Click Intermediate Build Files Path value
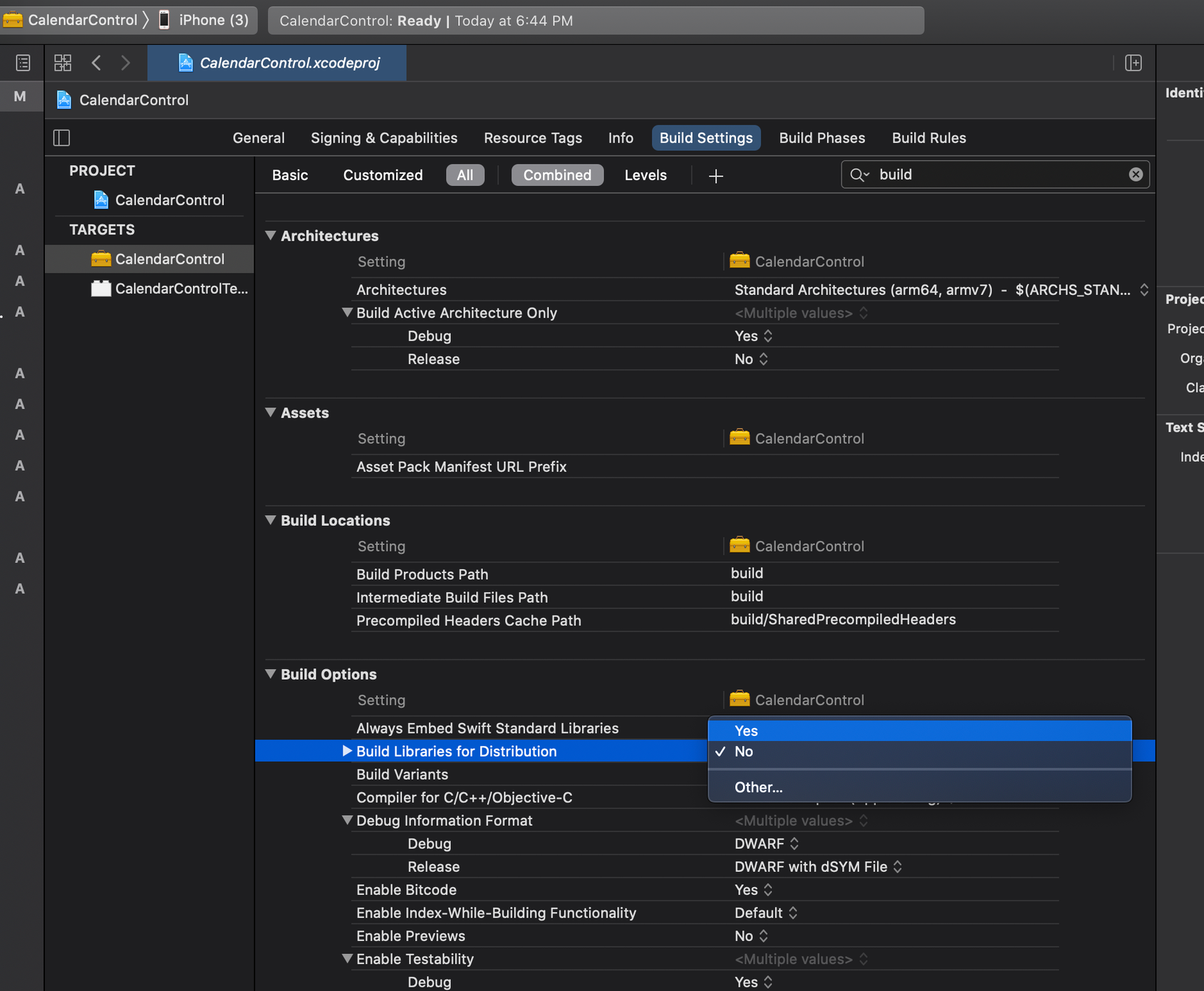Viewport: 1204px width, 991px height. tap(747, 596)
